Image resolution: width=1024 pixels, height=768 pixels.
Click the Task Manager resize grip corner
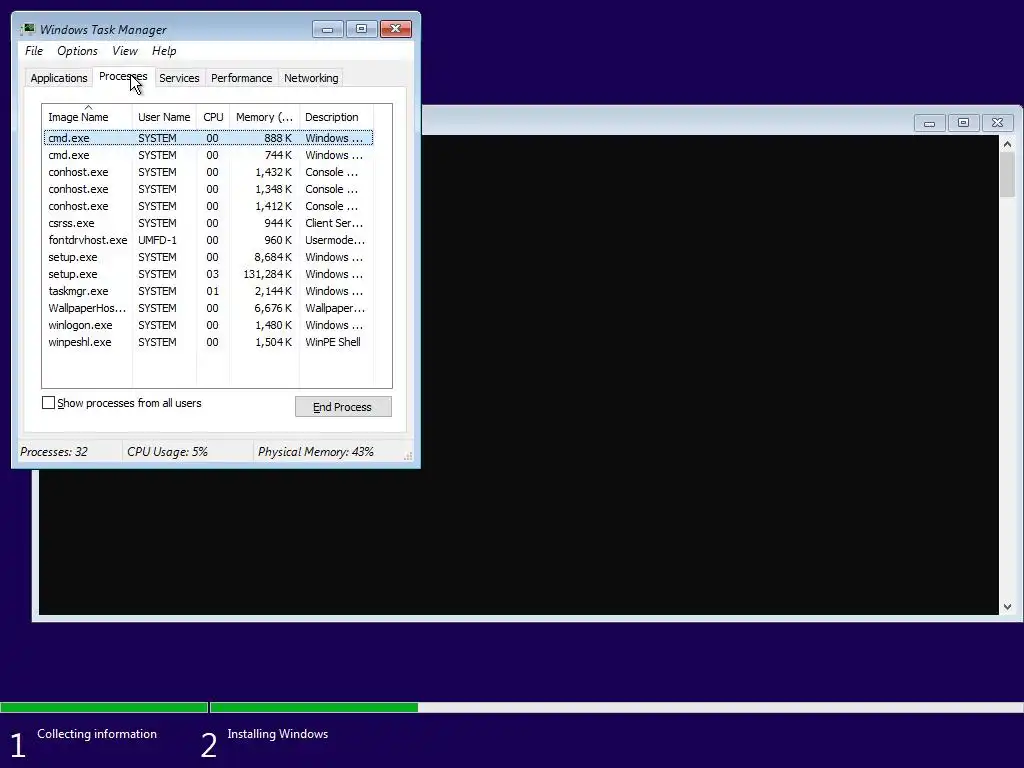click(408, 456)
